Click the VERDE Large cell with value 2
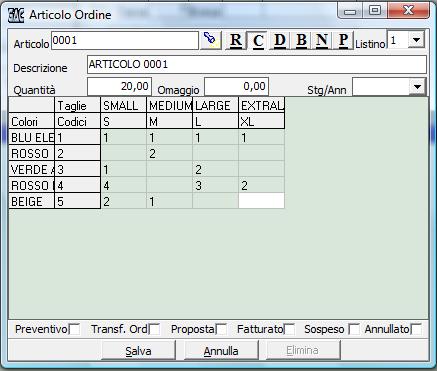 coord(215,169)
